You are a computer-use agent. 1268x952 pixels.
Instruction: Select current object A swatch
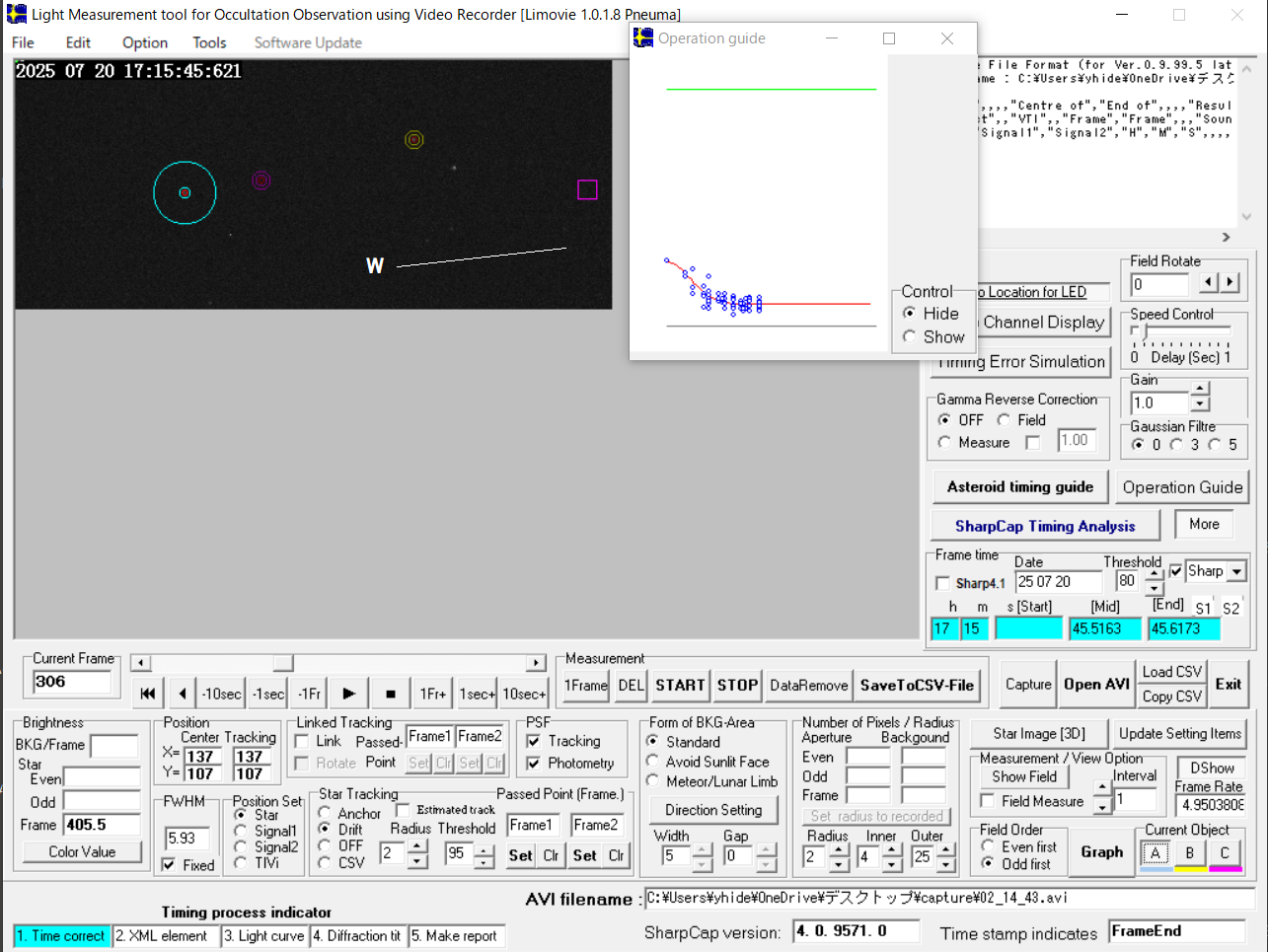tap(1156, 853)
